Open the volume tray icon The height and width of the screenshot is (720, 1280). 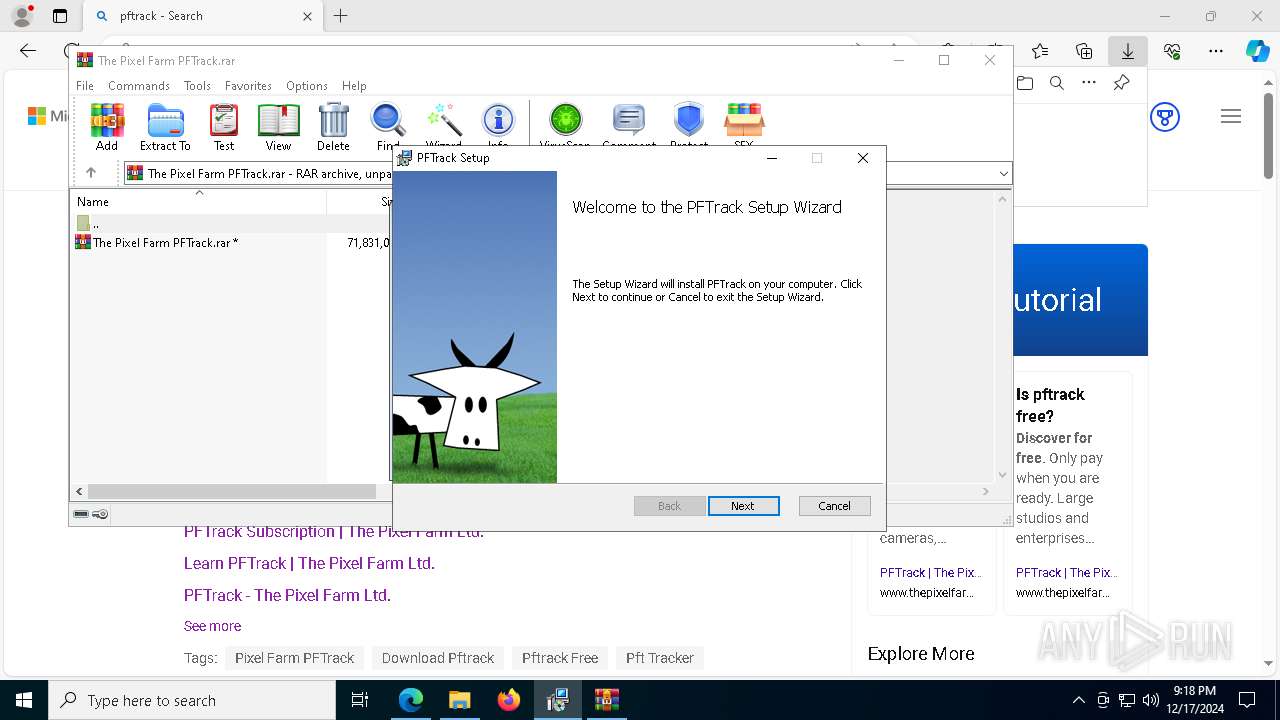coord(1151,700)
